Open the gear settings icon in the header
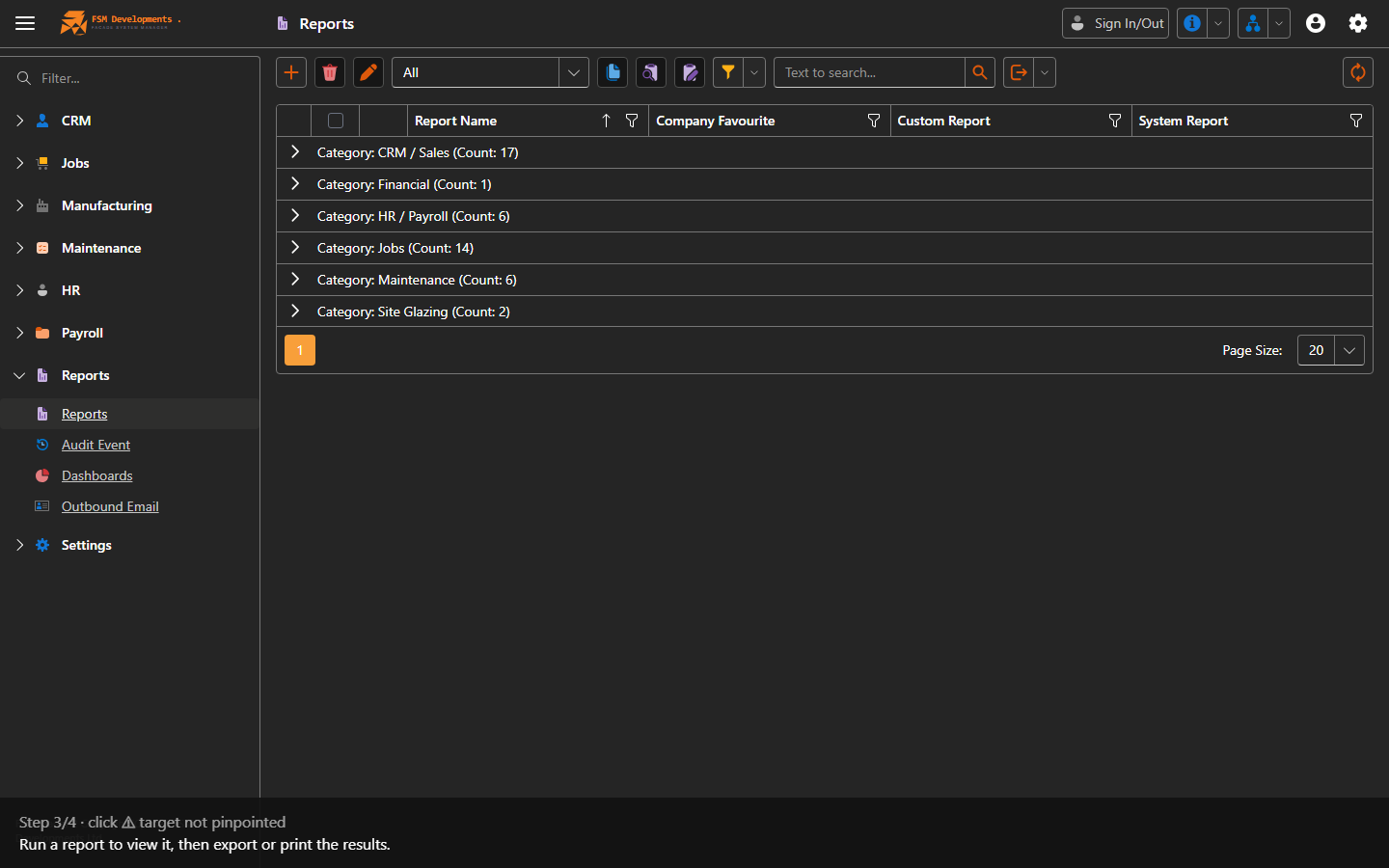Viewport: 1389px width, 868px height. (1358, 23)
